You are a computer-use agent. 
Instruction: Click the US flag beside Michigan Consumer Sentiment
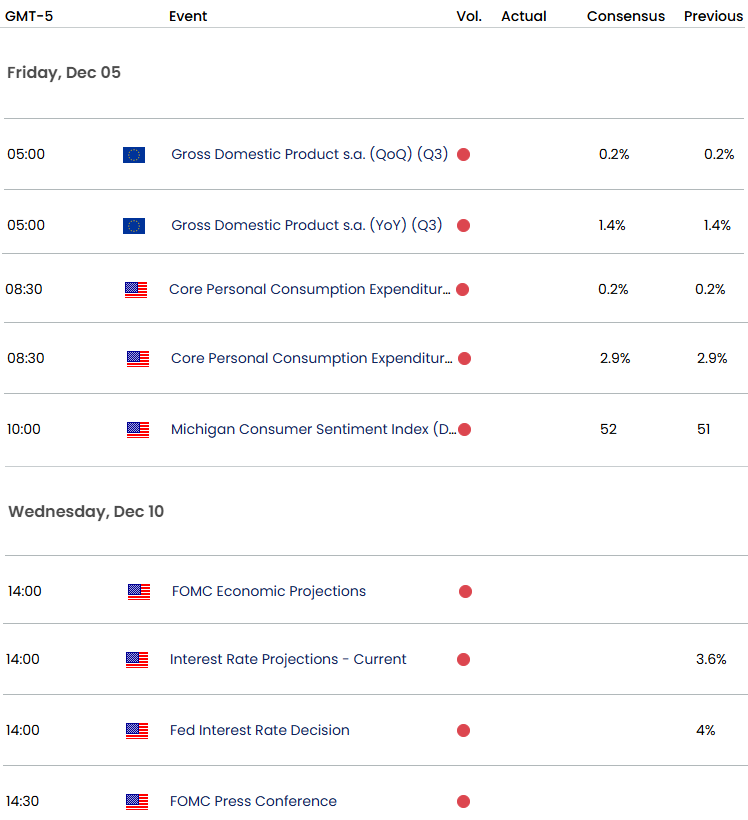tap(138, 430)
